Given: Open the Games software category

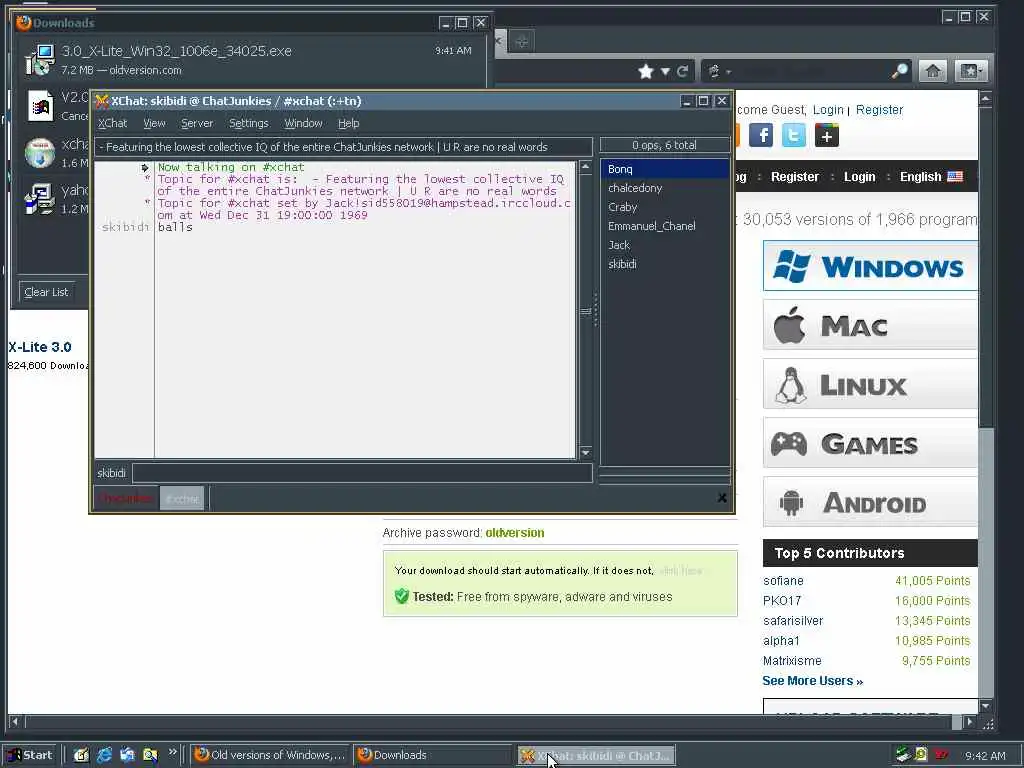Looking at the screenshot, I should (870, 443).
